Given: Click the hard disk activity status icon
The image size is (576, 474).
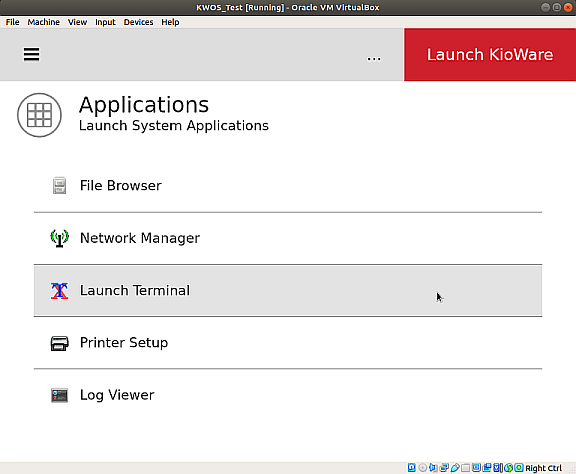Looking at the screenshot, I should click(x=411, y=467).
